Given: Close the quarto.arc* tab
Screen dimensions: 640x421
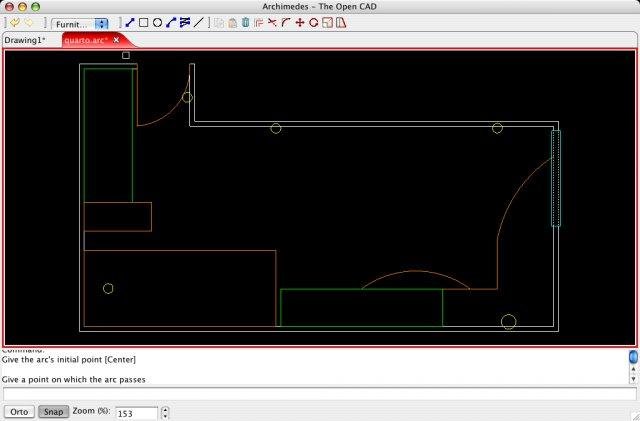Looking at the screenshot, I should (116, 40).
